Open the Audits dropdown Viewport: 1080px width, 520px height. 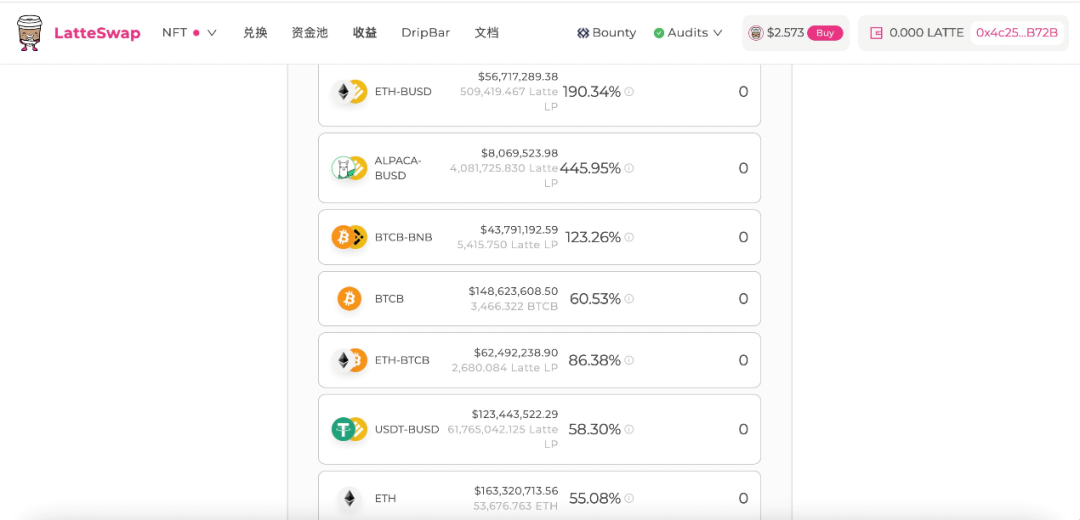click(x=688, y=33)
